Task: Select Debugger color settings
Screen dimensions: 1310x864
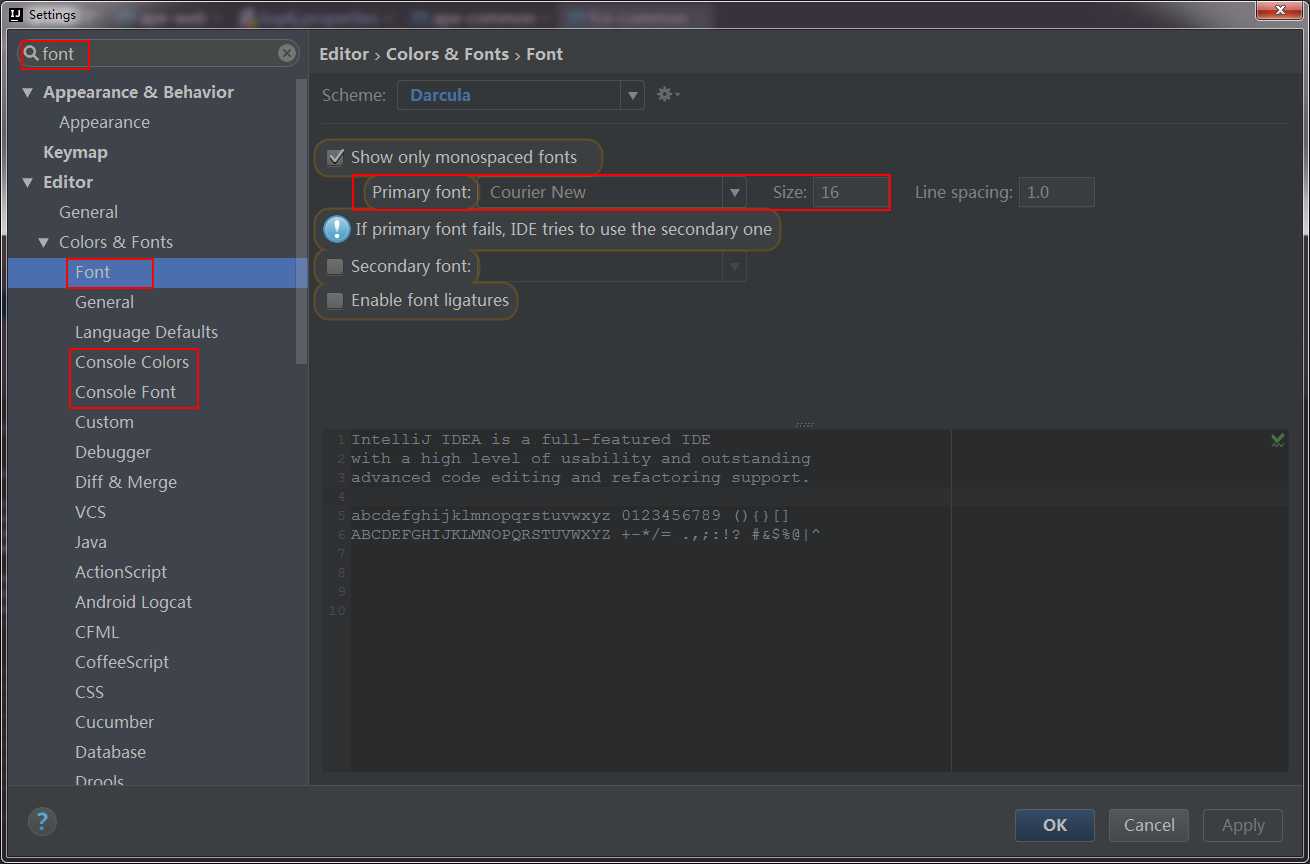Action: (x=113, y=452)
